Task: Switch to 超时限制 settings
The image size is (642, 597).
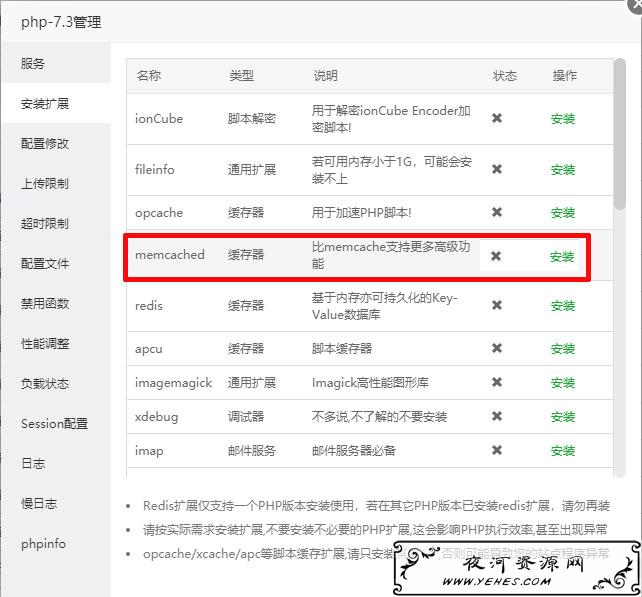Action: point(56,224)
